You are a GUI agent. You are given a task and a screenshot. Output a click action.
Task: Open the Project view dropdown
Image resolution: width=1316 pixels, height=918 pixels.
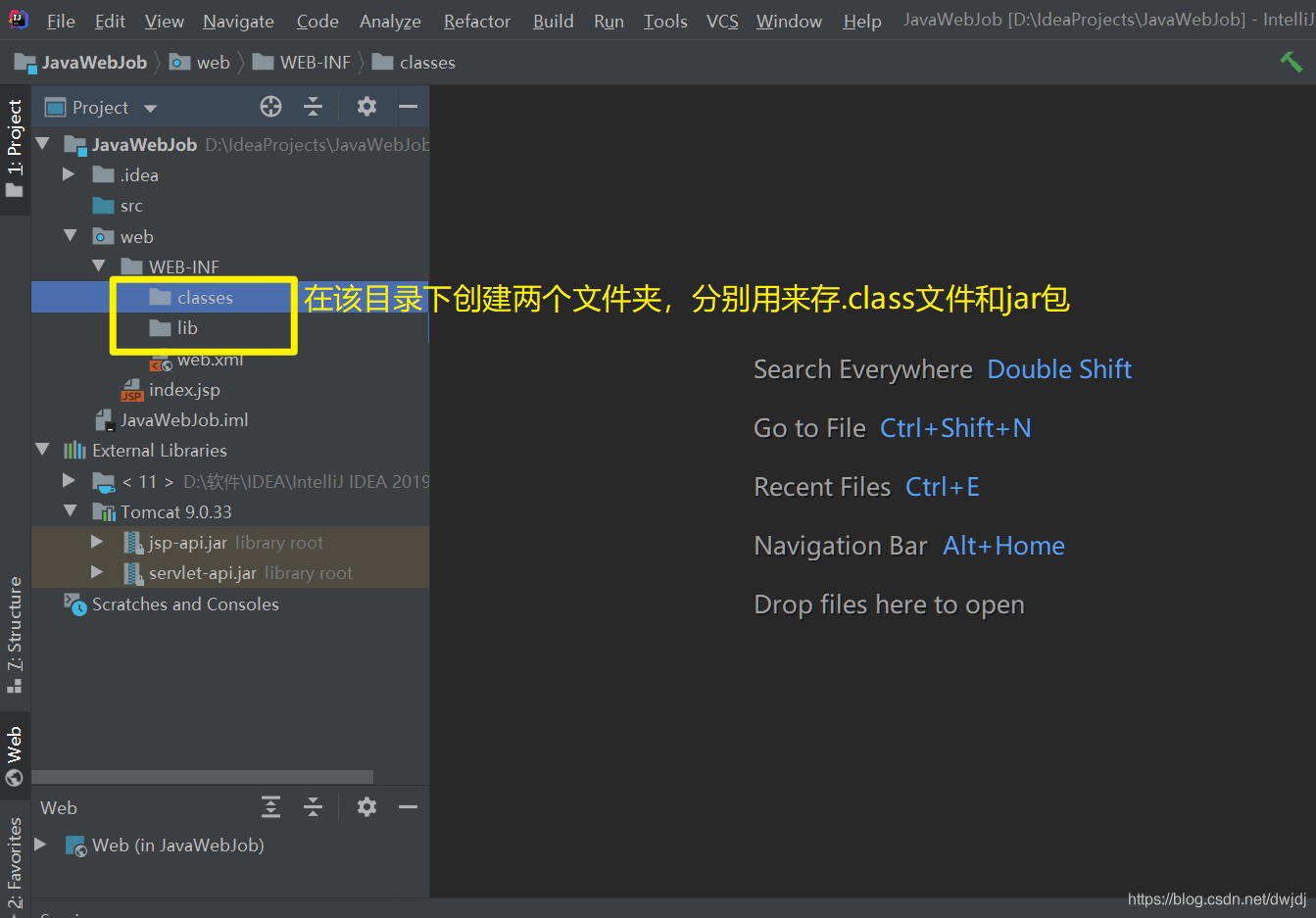[150, 108]
